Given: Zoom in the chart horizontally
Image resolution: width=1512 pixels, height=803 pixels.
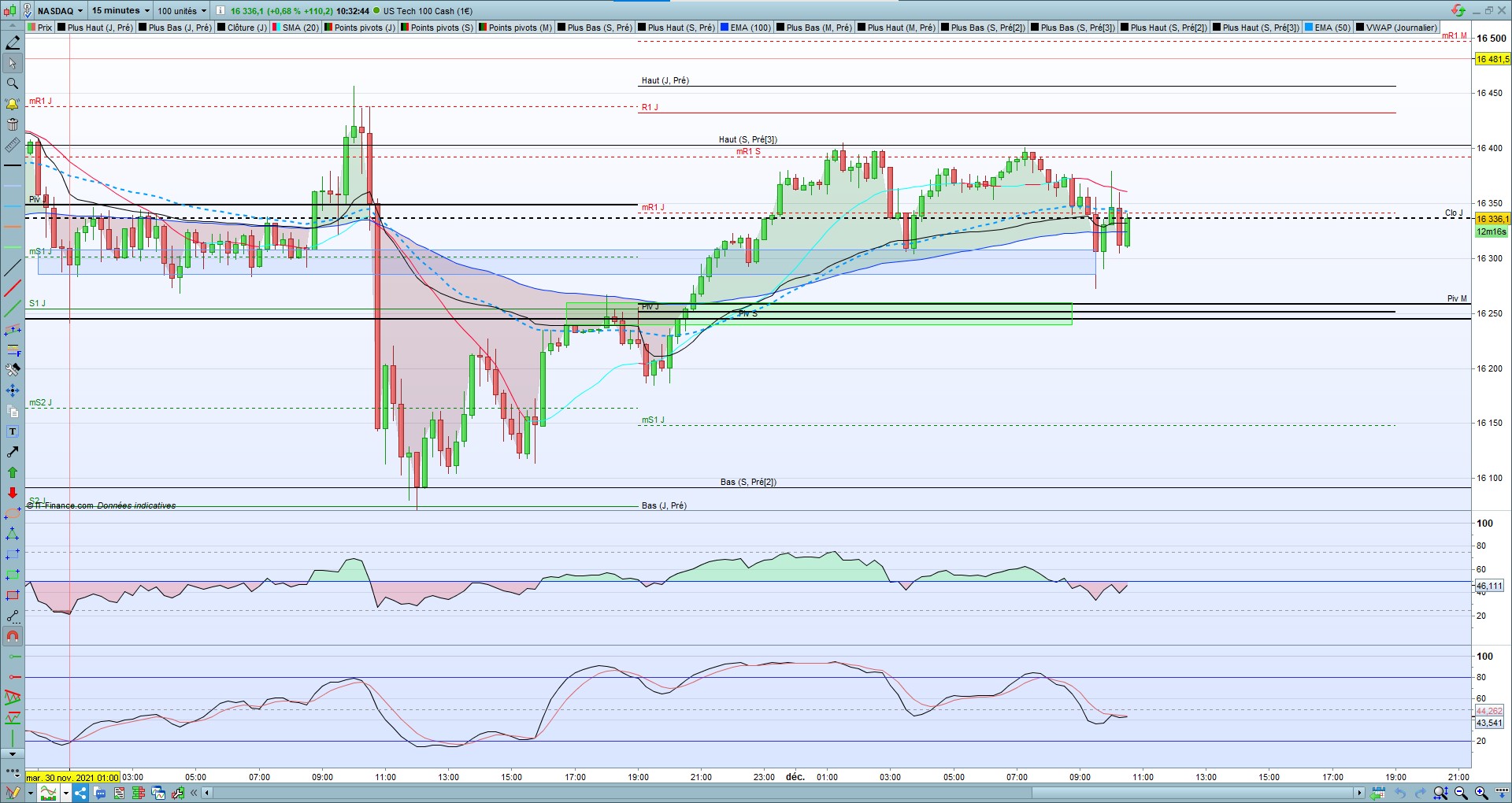Looking at the screenshot, I should (1481, 793).
